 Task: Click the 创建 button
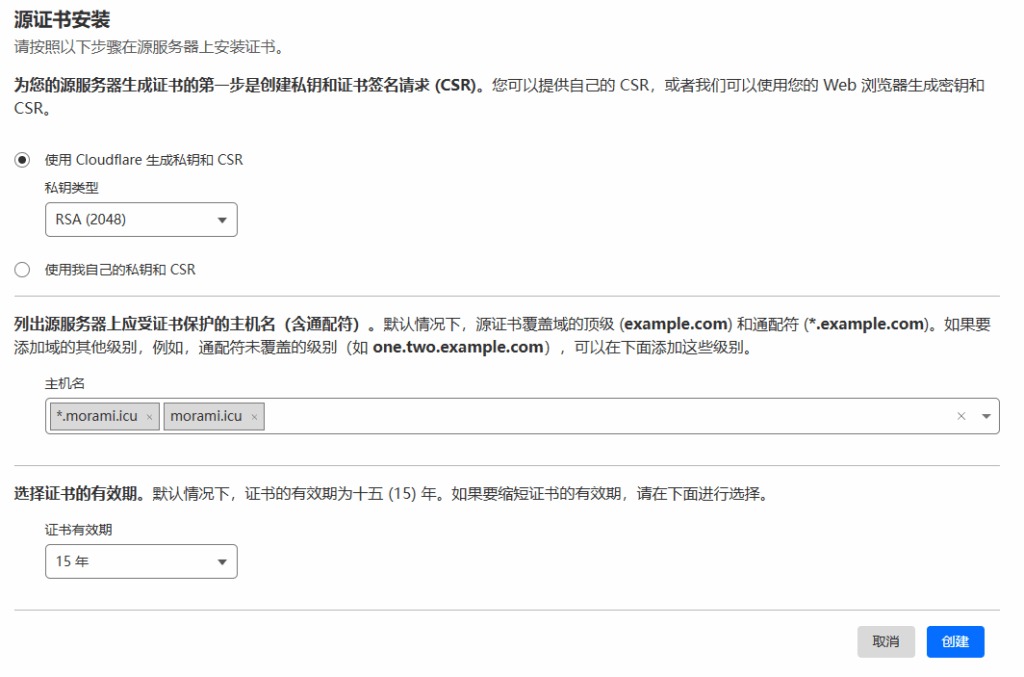tap(955, 642)
